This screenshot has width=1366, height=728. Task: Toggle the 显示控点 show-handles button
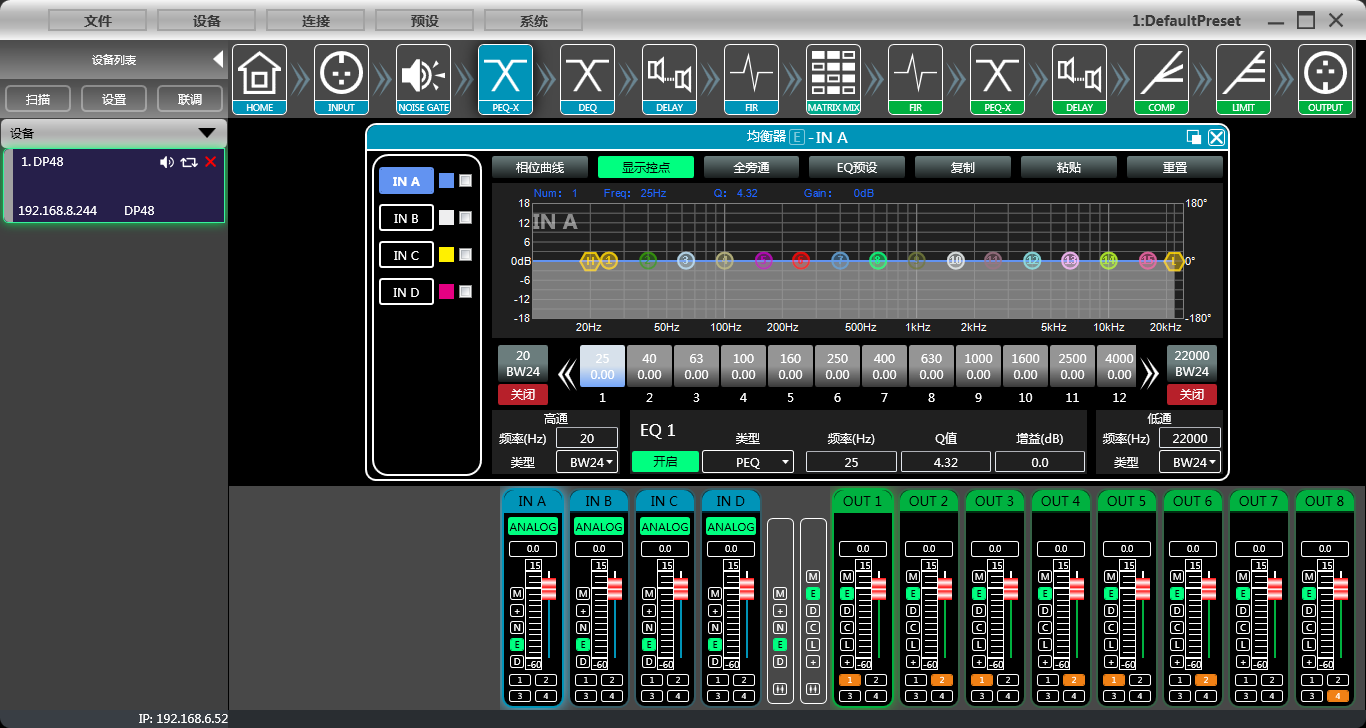point(645,168)
